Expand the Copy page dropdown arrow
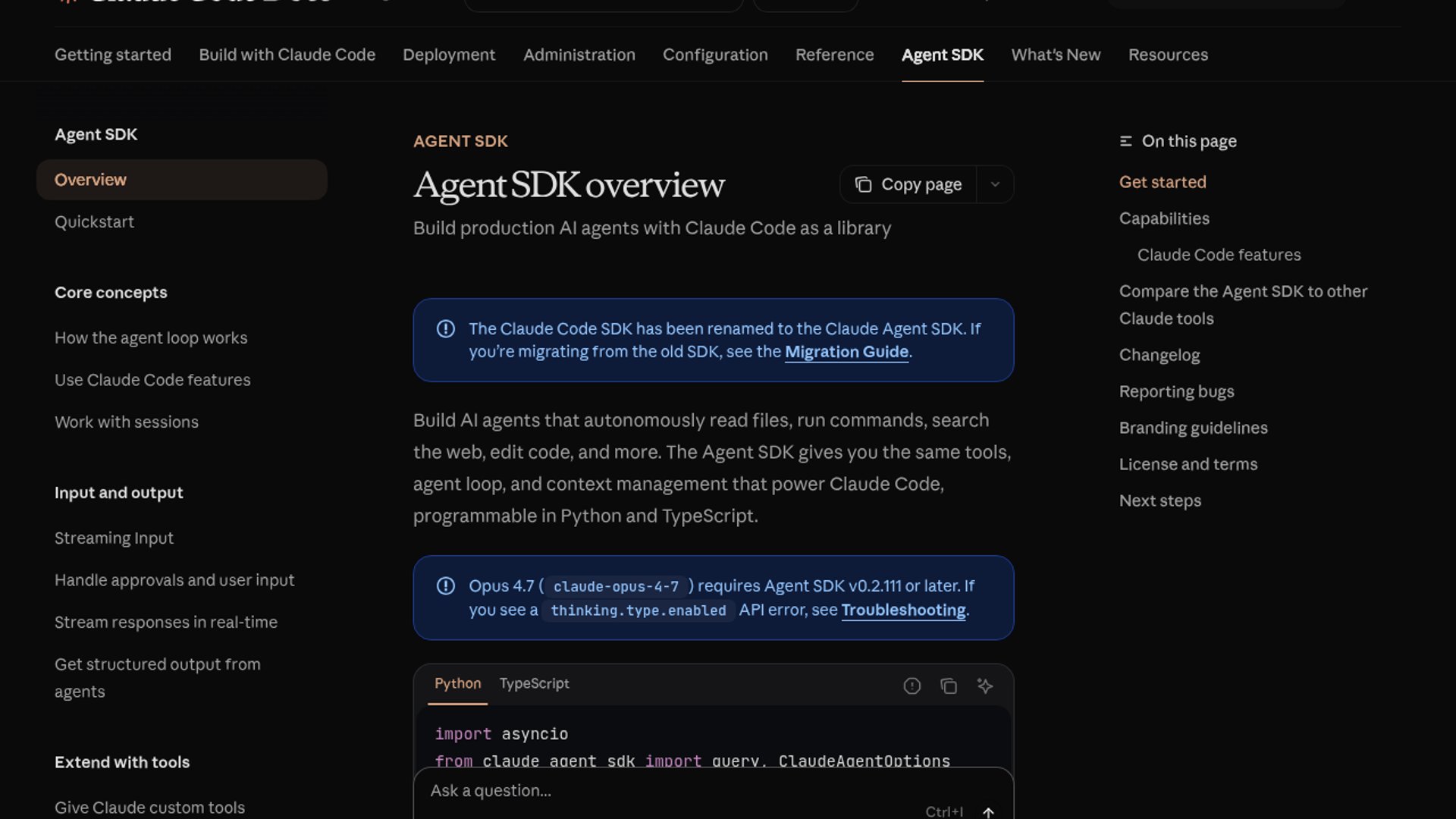This screenshot has width=1456, height=819. click(x=995, y=184)
